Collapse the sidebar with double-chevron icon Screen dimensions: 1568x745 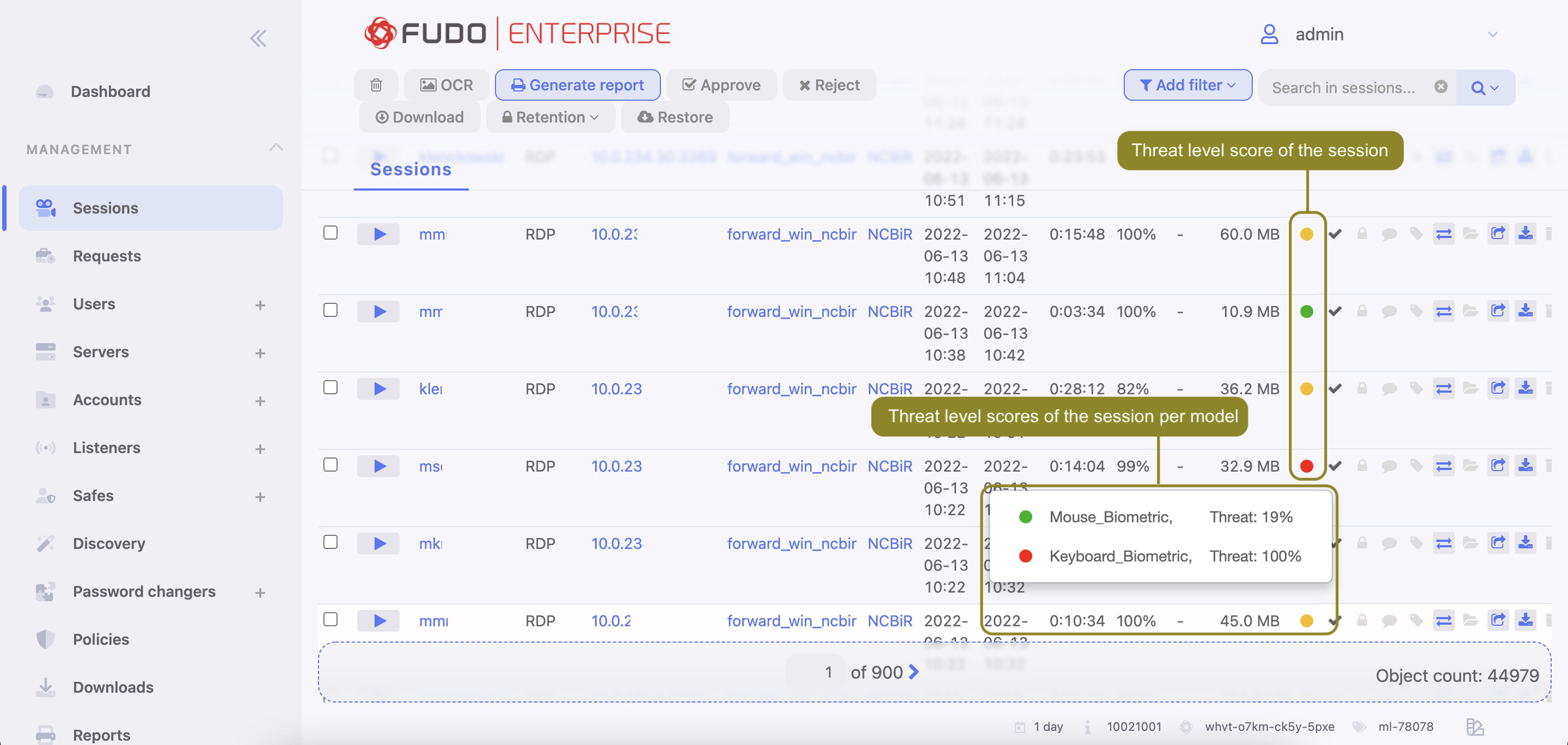[x=258, y=39]
